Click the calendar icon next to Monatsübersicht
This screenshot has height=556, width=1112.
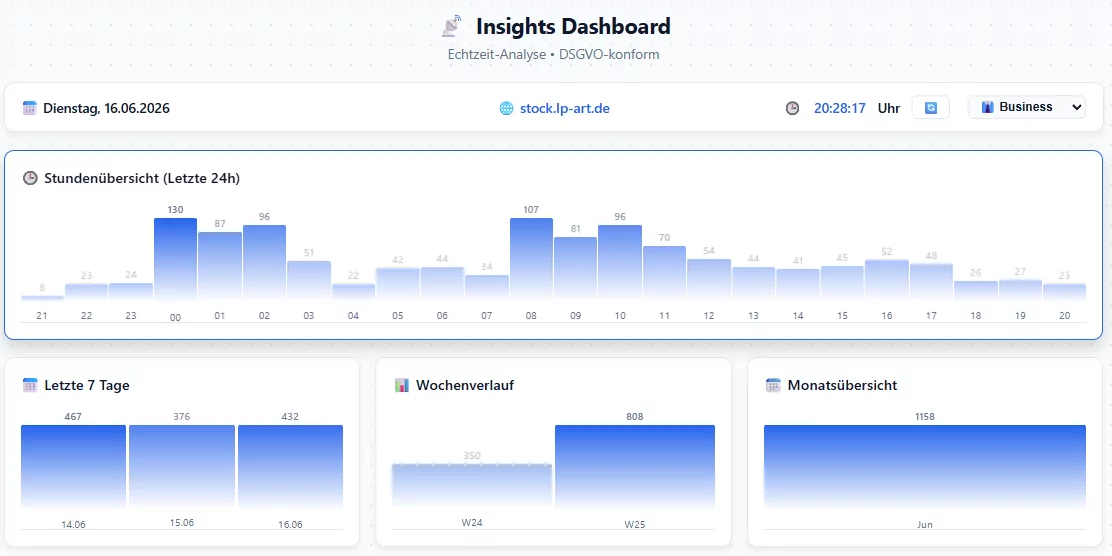pyautogui.click(x=773, y=385)
